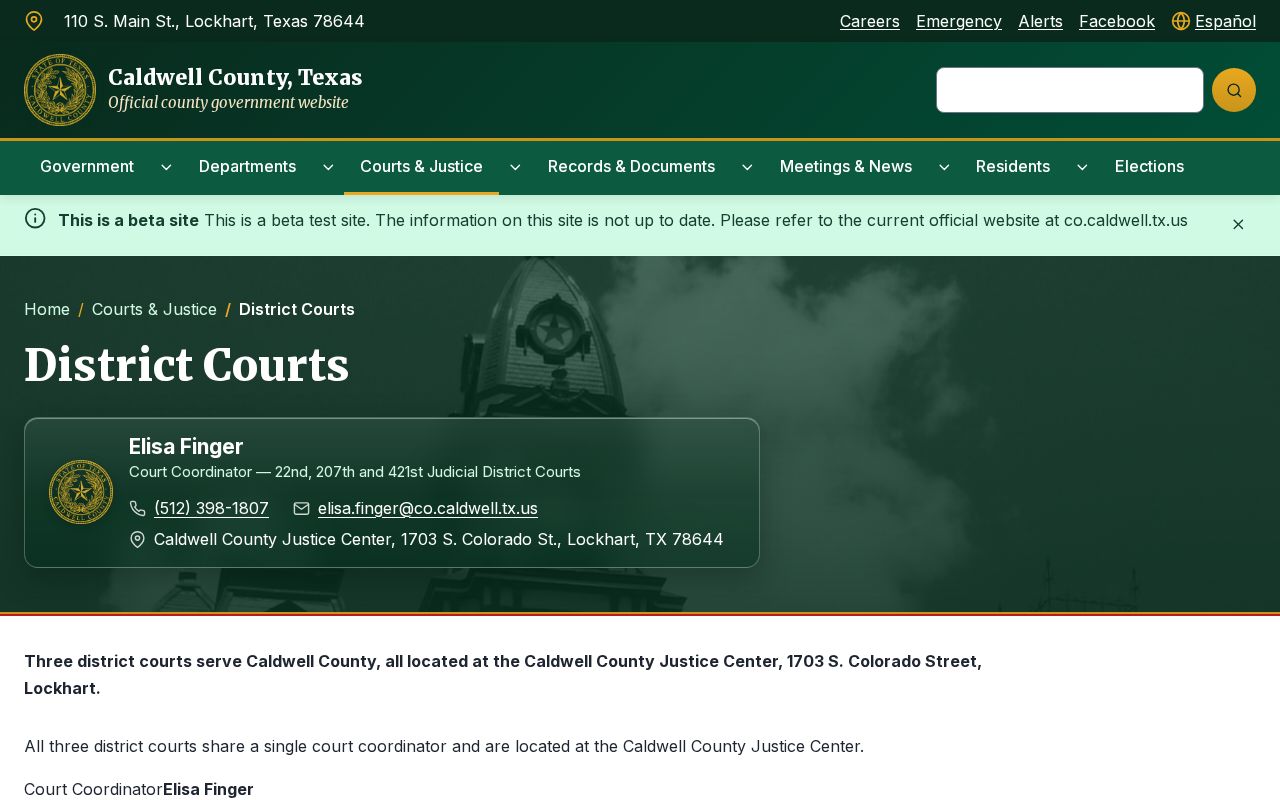Click into the site search field

(1070, 90)
